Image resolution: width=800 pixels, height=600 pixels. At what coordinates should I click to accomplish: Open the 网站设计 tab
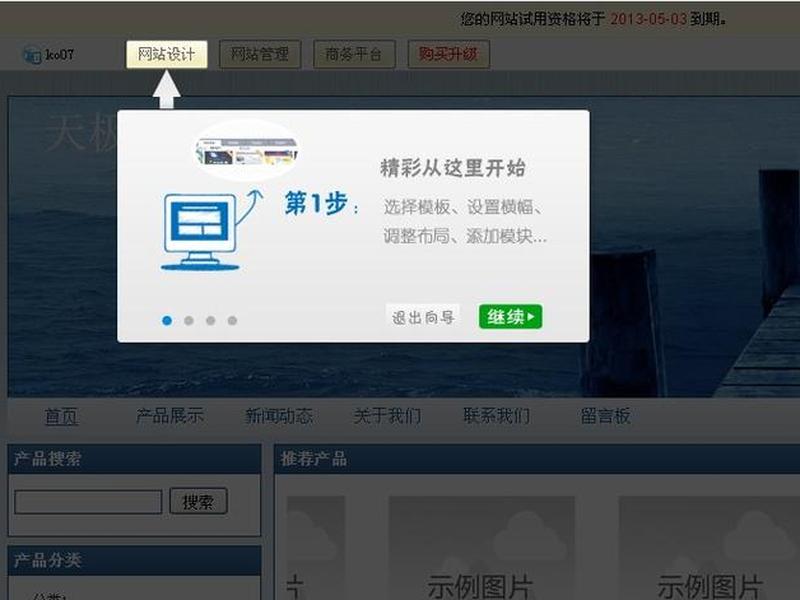[167, 54]
